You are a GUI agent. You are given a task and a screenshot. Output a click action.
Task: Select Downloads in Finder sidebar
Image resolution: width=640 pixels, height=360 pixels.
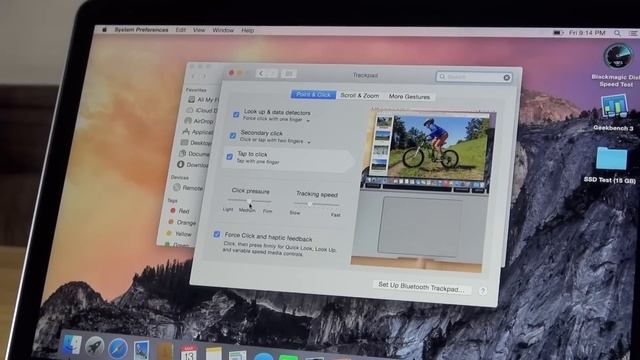pos(192,164)
